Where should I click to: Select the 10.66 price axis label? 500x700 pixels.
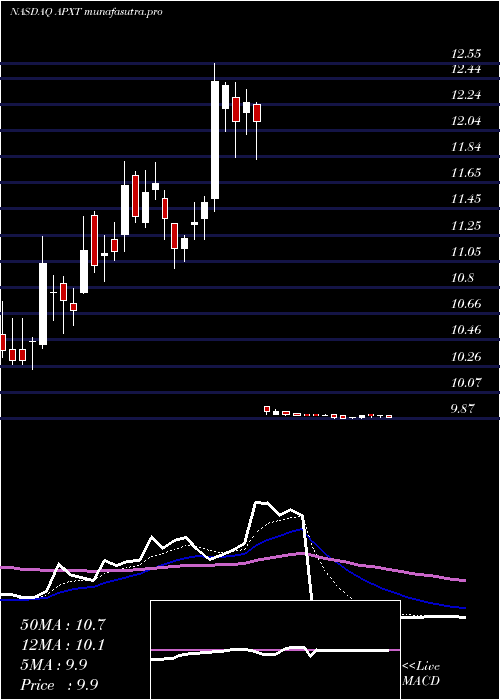coord(466,304)
